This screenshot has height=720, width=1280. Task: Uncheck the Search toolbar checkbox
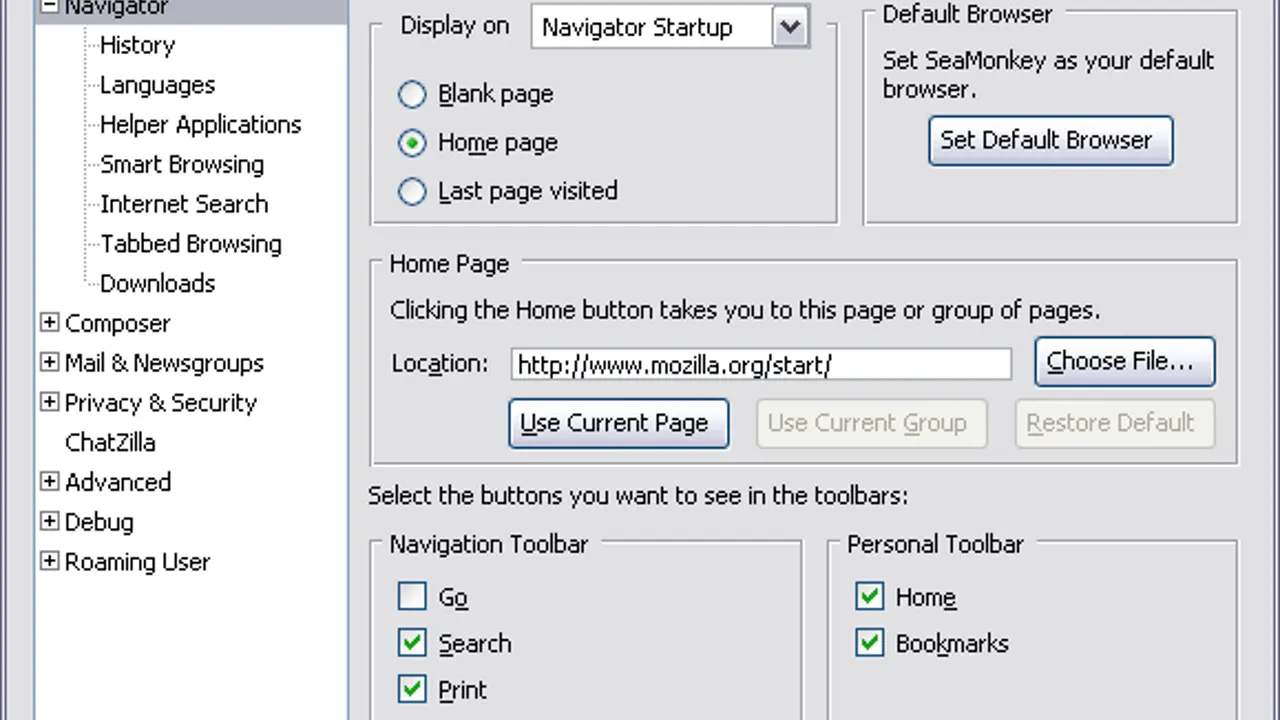tap(412, 643)
